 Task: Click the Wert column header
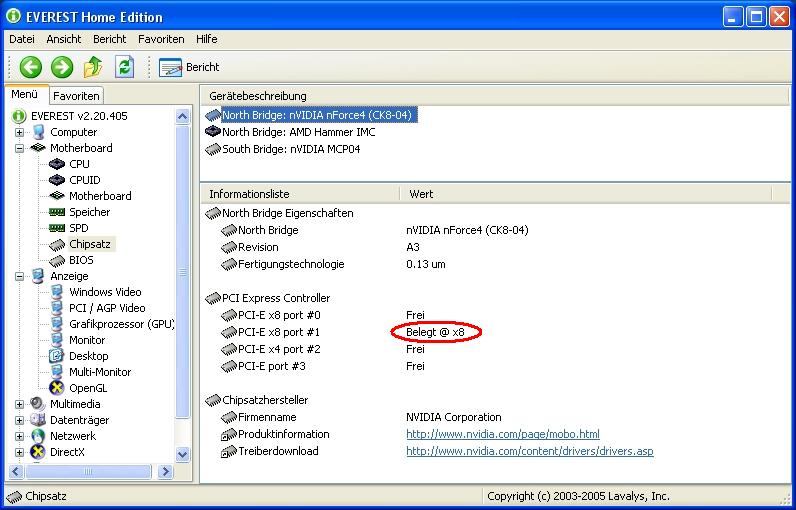(x=585, y=194)
